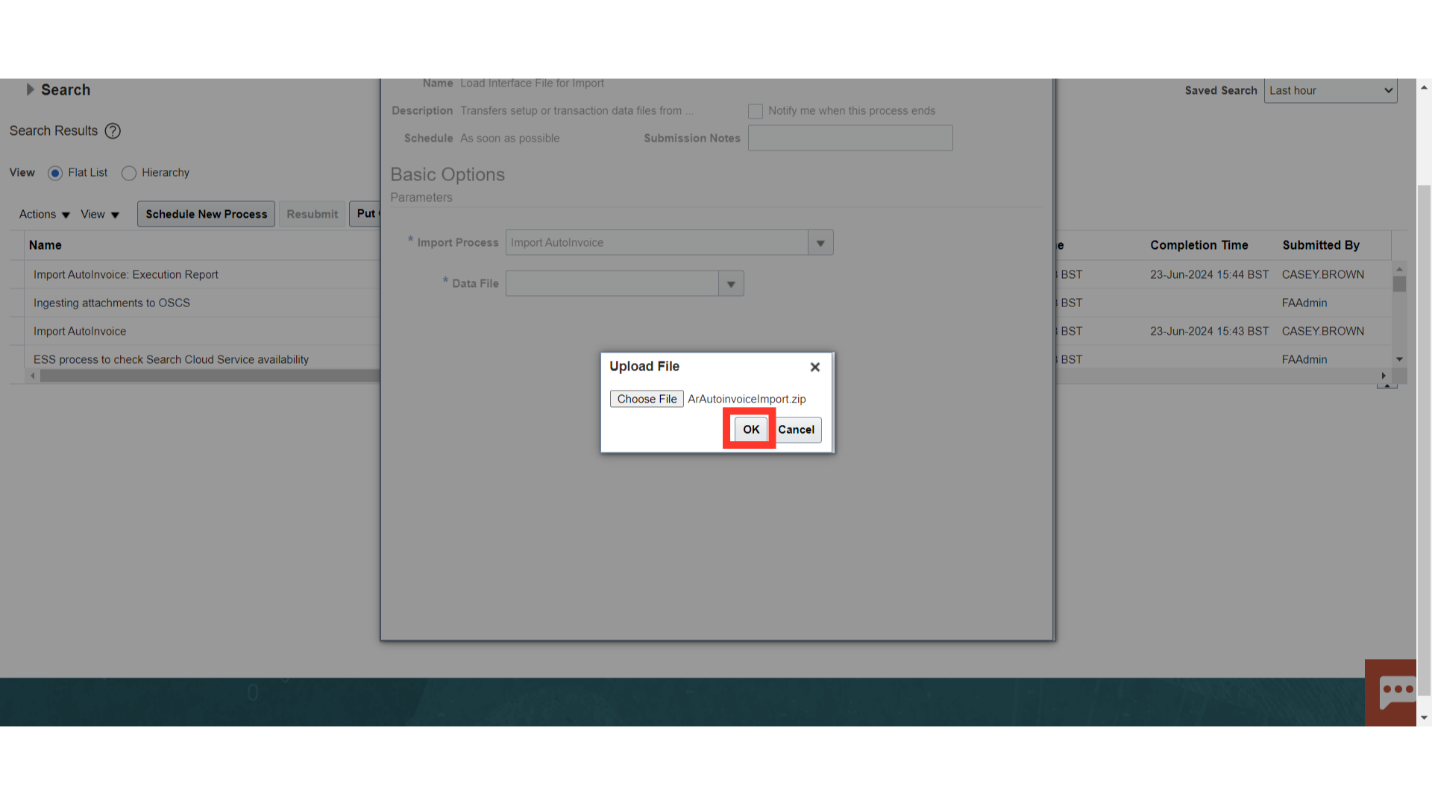Open Search Results help icon
Screen dimensions: 1432x805
point(113,131)
